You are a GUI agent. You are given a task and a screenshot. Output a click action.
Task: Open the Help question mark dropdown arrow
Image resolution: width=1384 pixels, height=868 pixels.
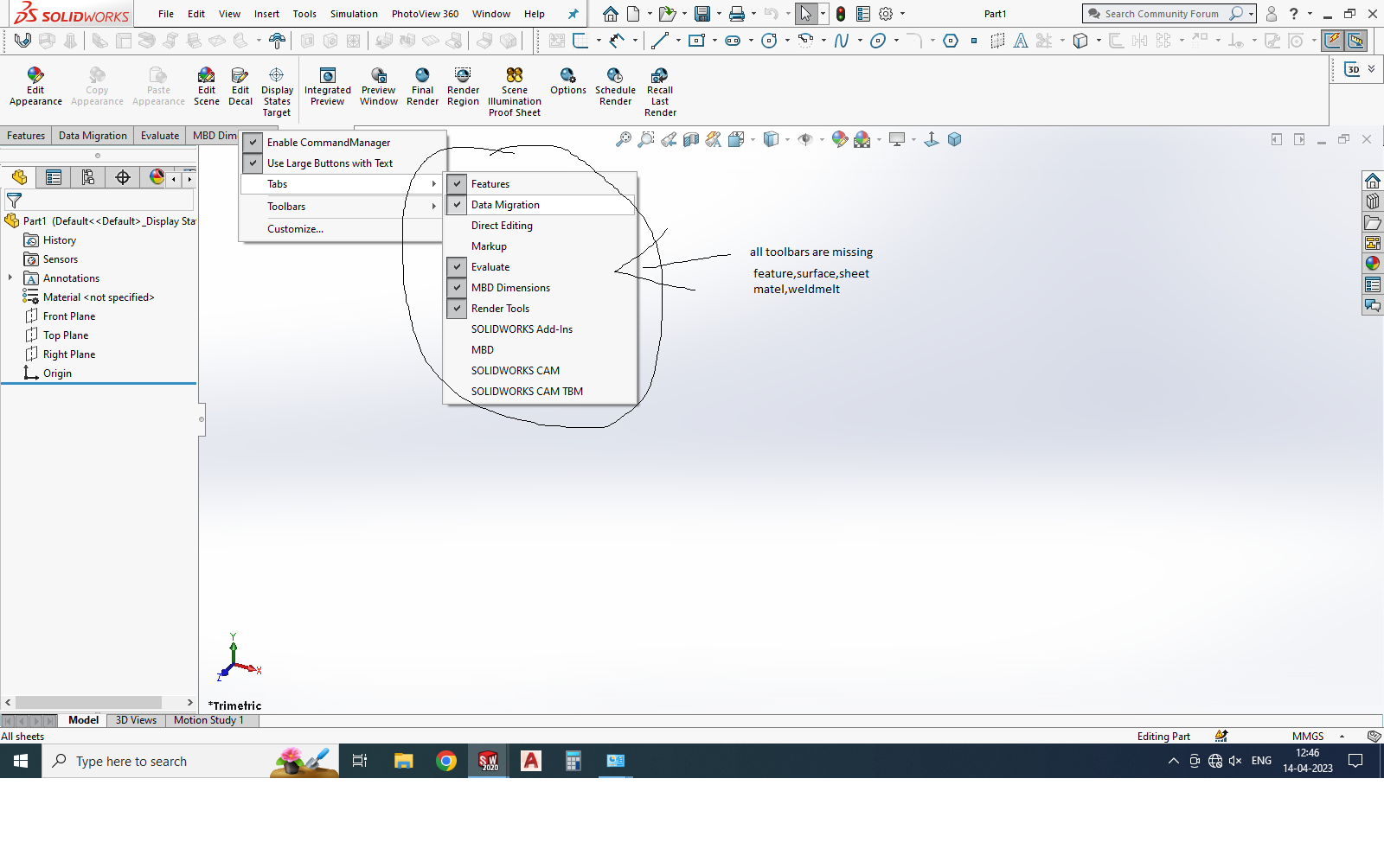coord(1309,14)
